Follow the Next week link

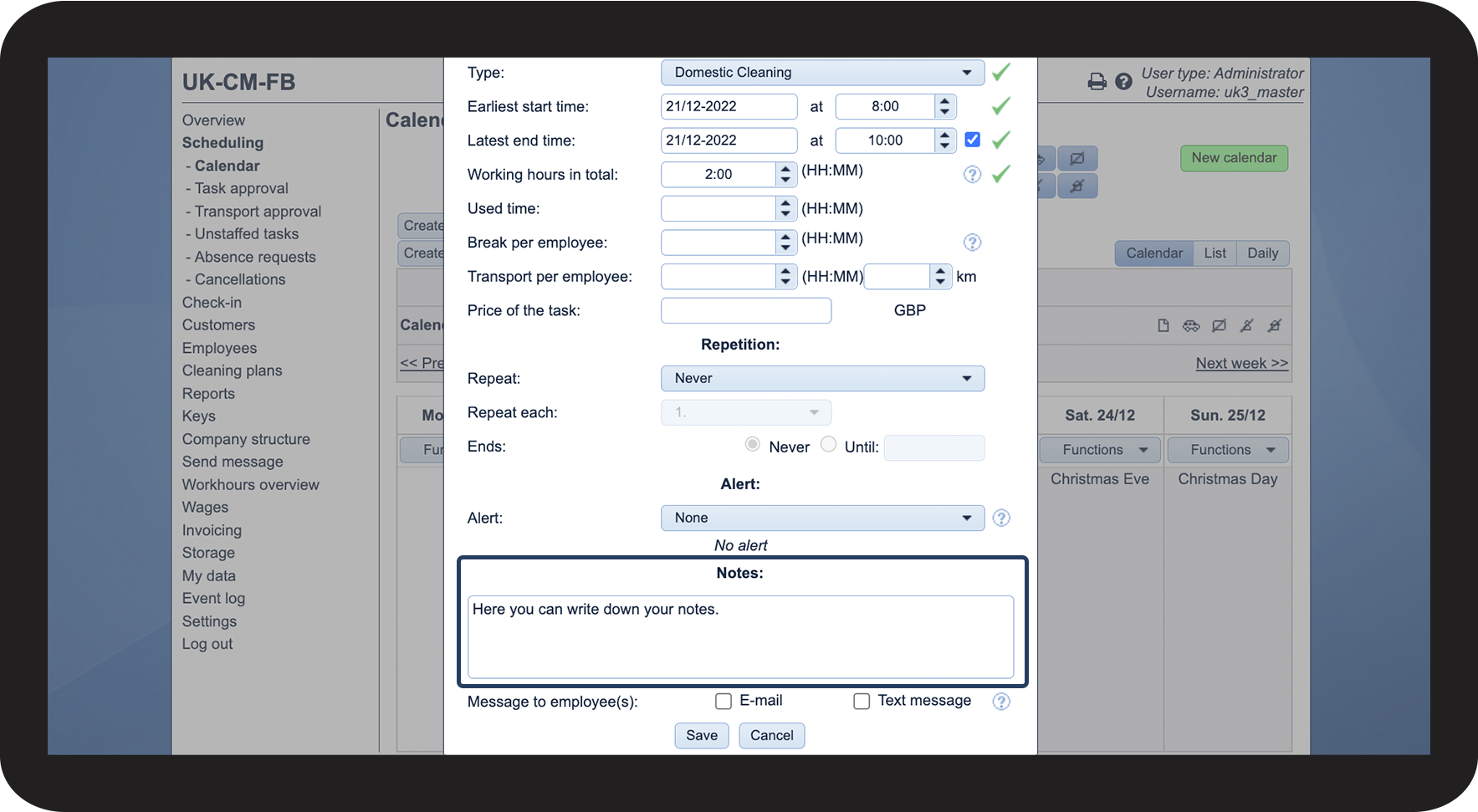pyautogui.click(x=1241, y=363)
